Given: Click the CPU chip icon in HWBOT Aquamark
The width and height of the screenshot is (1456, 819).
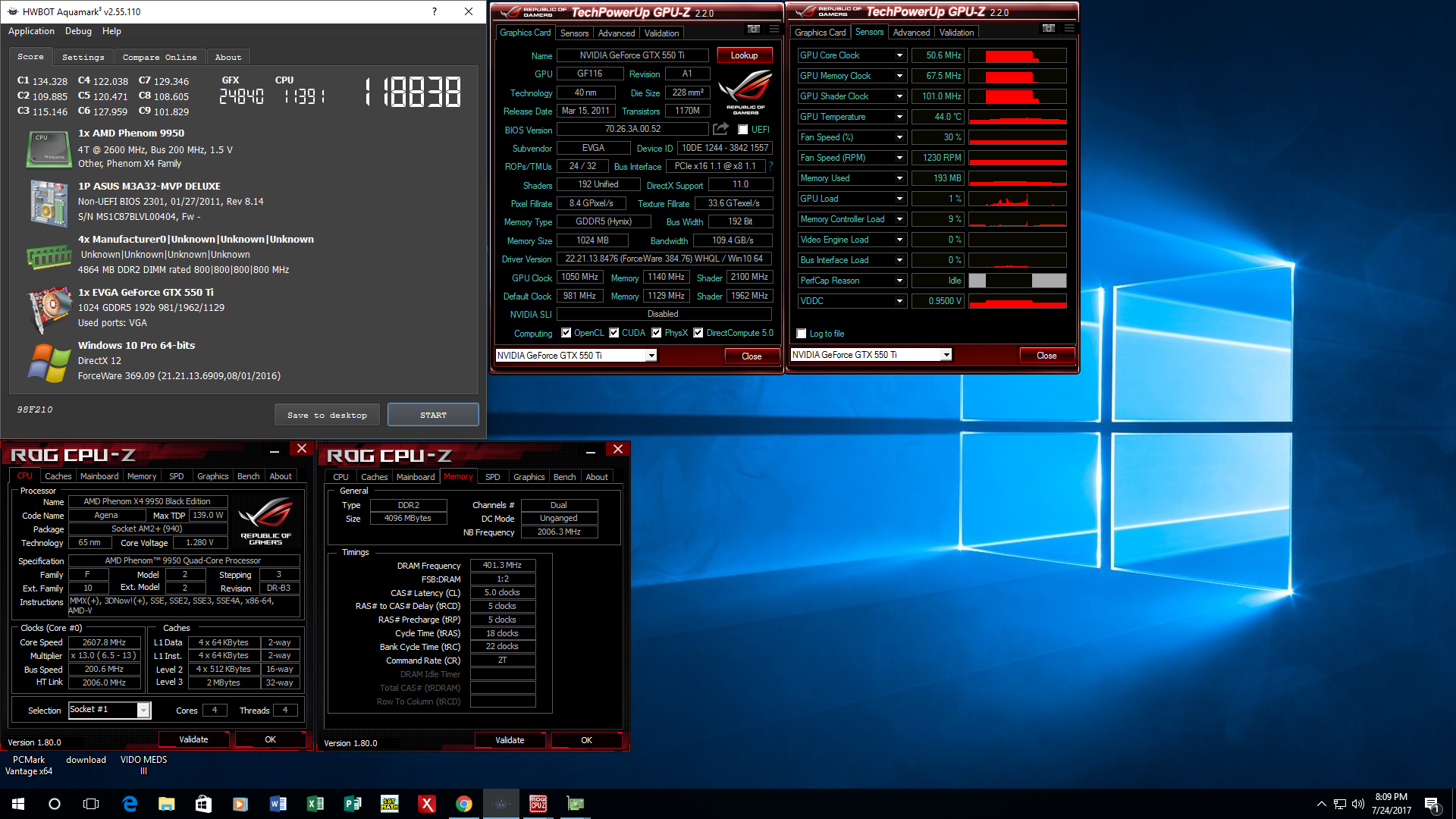Looking at the screenshot, I should [x=49, y=149].
